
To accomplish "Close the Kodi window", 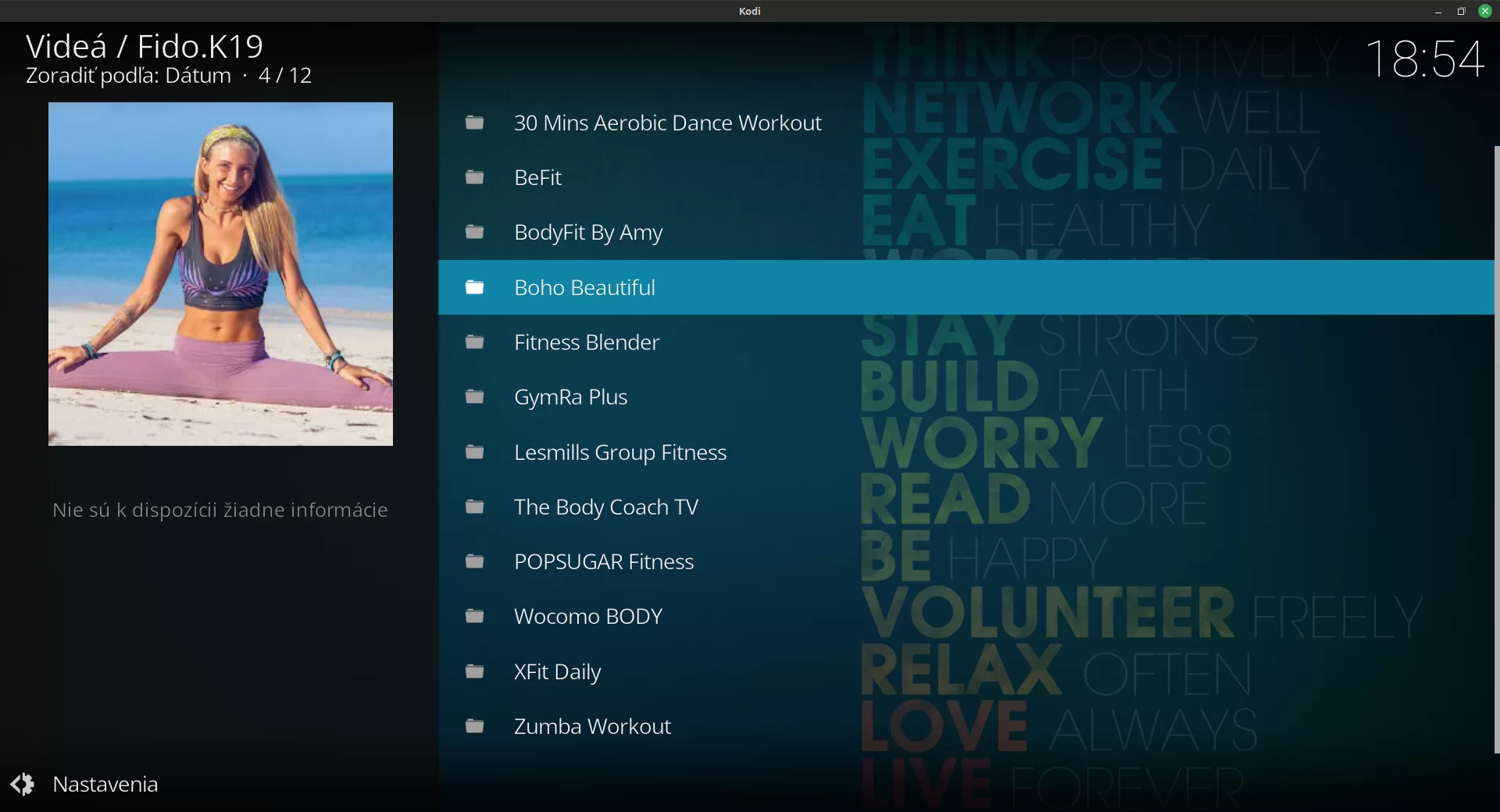I will (x=1485, y=11).
